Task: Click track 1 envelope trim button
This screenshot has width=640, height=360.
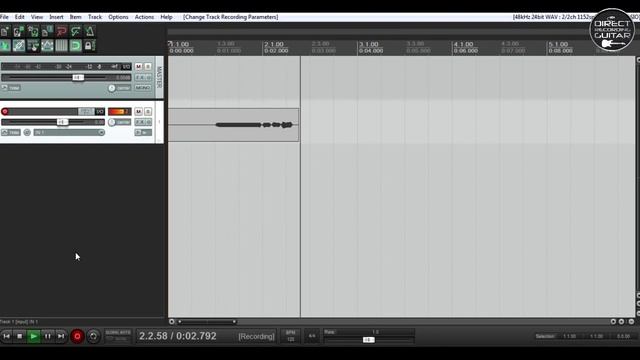Action: tap(11, 133)
